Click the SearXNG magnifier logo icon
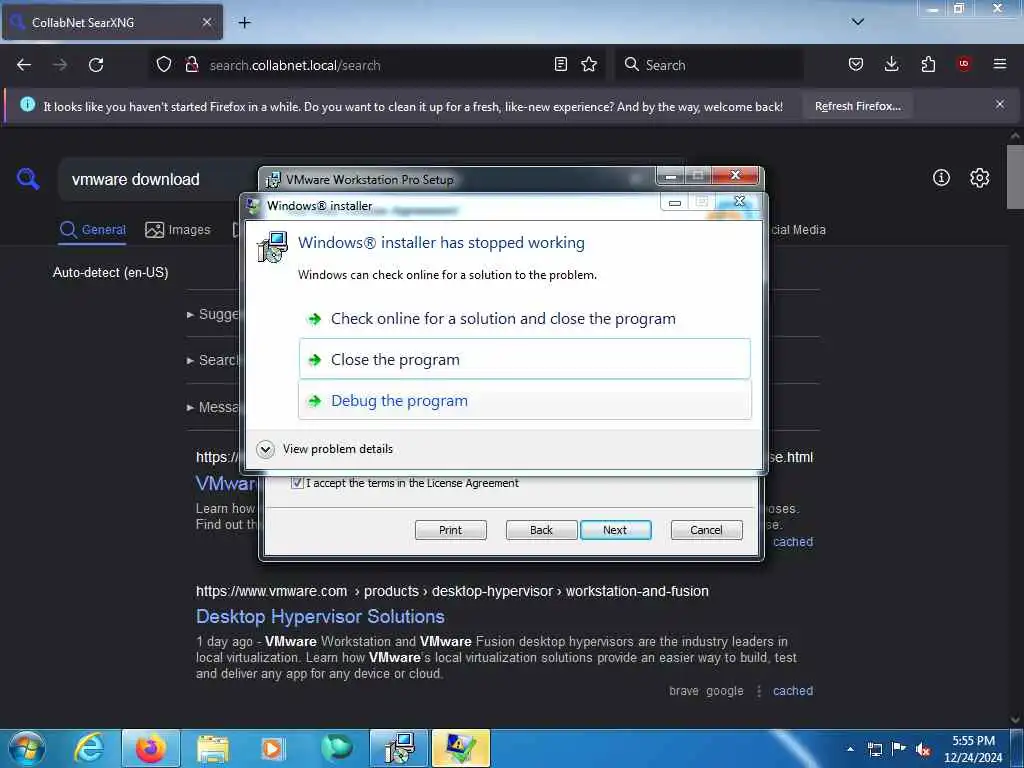 [x=28, y=178]
